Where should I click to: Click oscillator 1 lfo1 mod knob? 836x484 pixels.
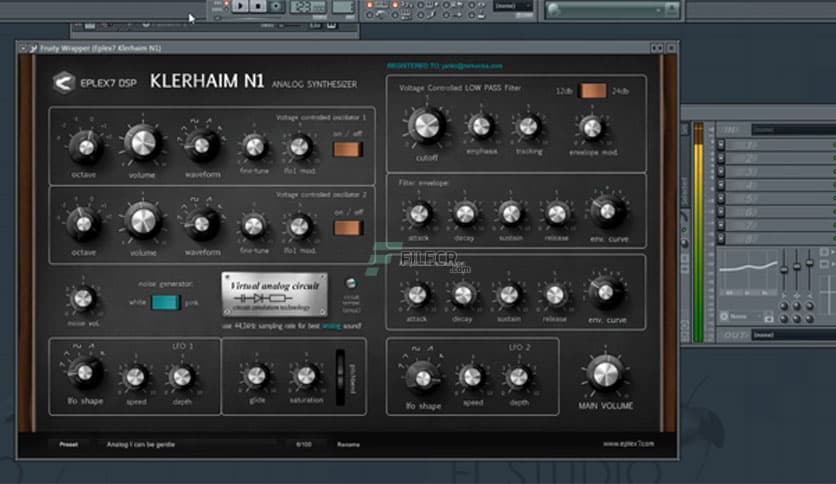point(300,146)
